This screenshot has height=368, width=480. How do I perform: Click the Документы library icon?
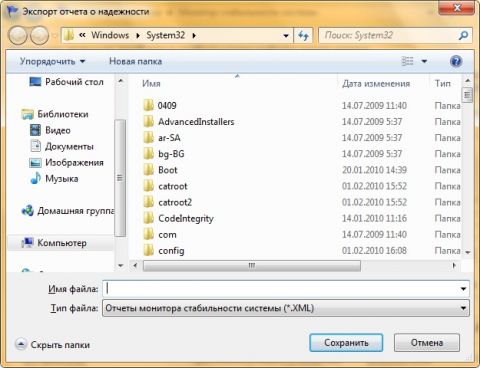click(x=35, y=146)
